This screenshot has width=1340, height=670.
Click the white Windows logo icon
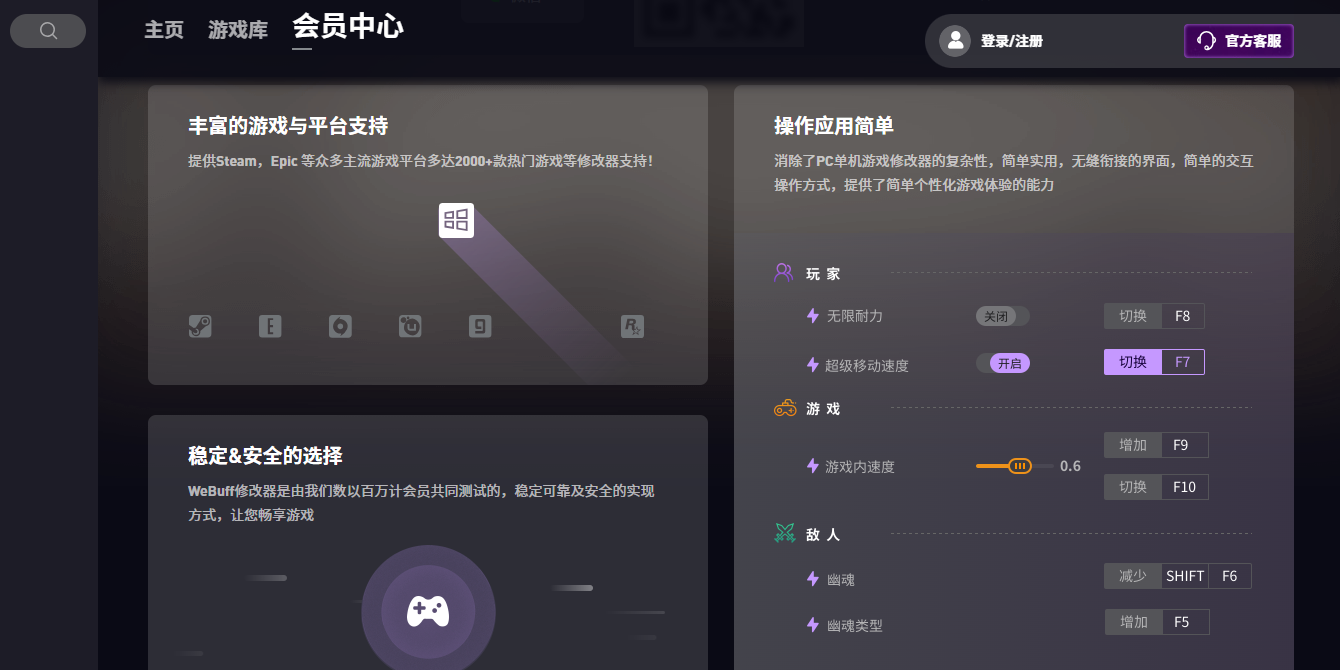(x=456, y=220)
